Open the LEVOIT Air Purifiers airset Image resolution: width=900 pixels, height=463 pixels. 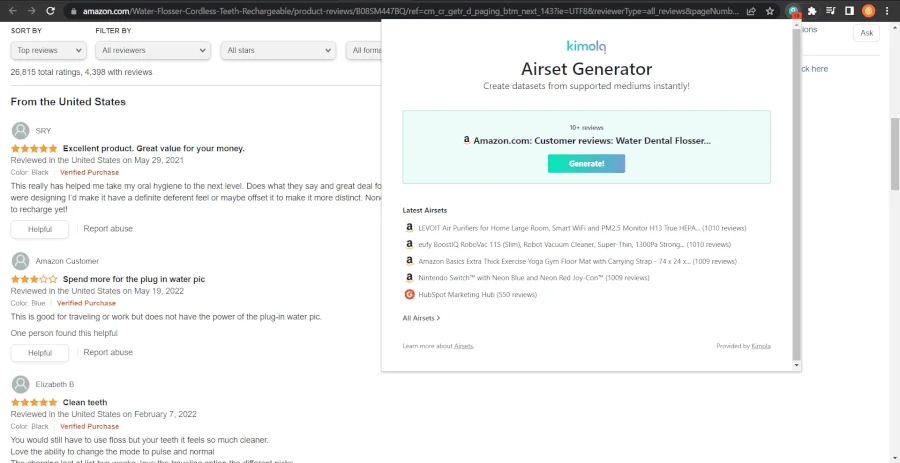[x=582, y=228]
